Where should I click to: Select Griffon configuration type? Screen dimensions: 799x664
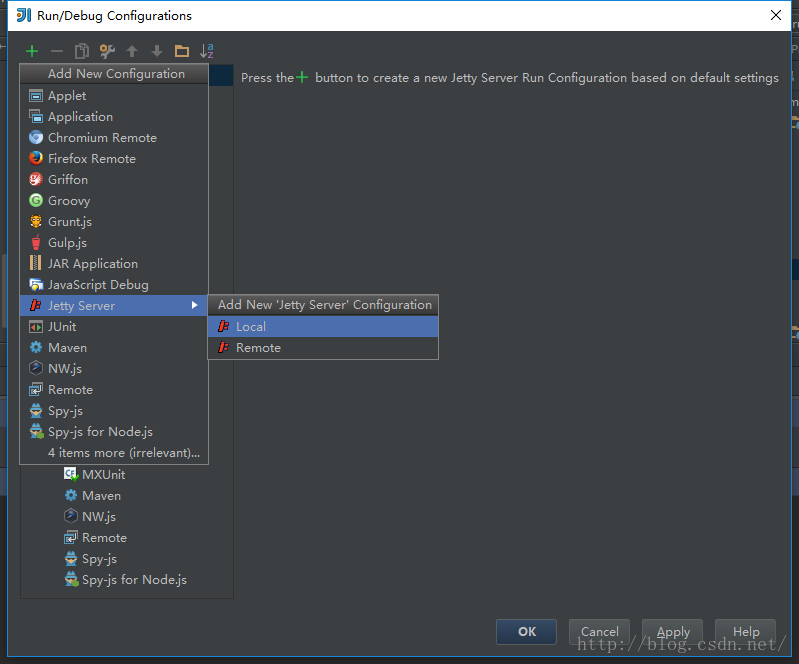click(114, 179)
